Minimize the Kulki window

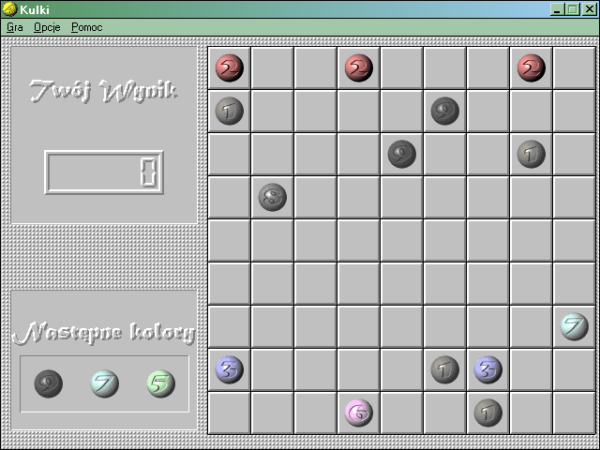tap(556, 9)
